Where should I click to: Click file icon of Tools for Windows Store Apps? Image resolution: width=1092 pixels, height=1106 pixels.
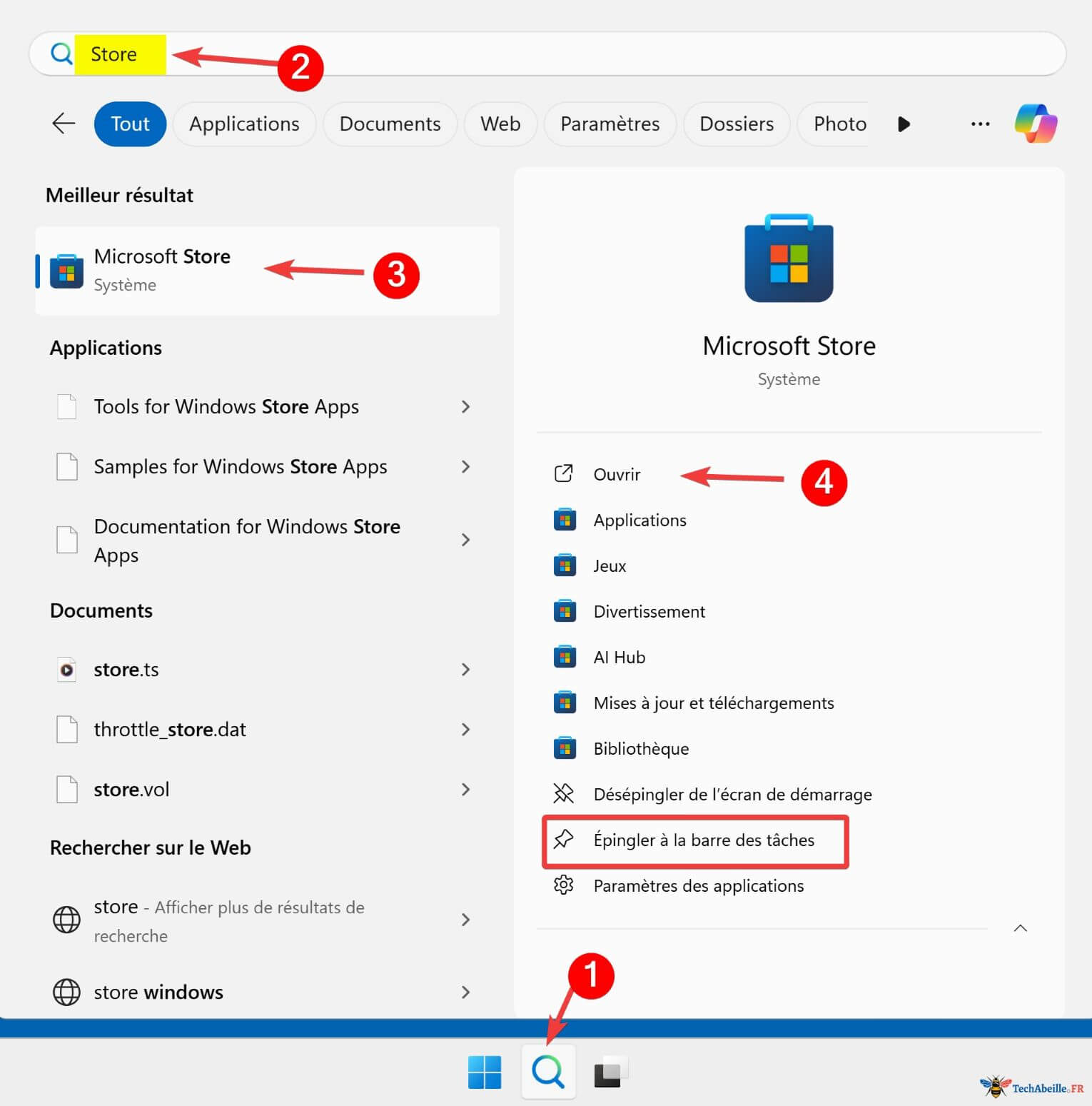coord(66,406)
